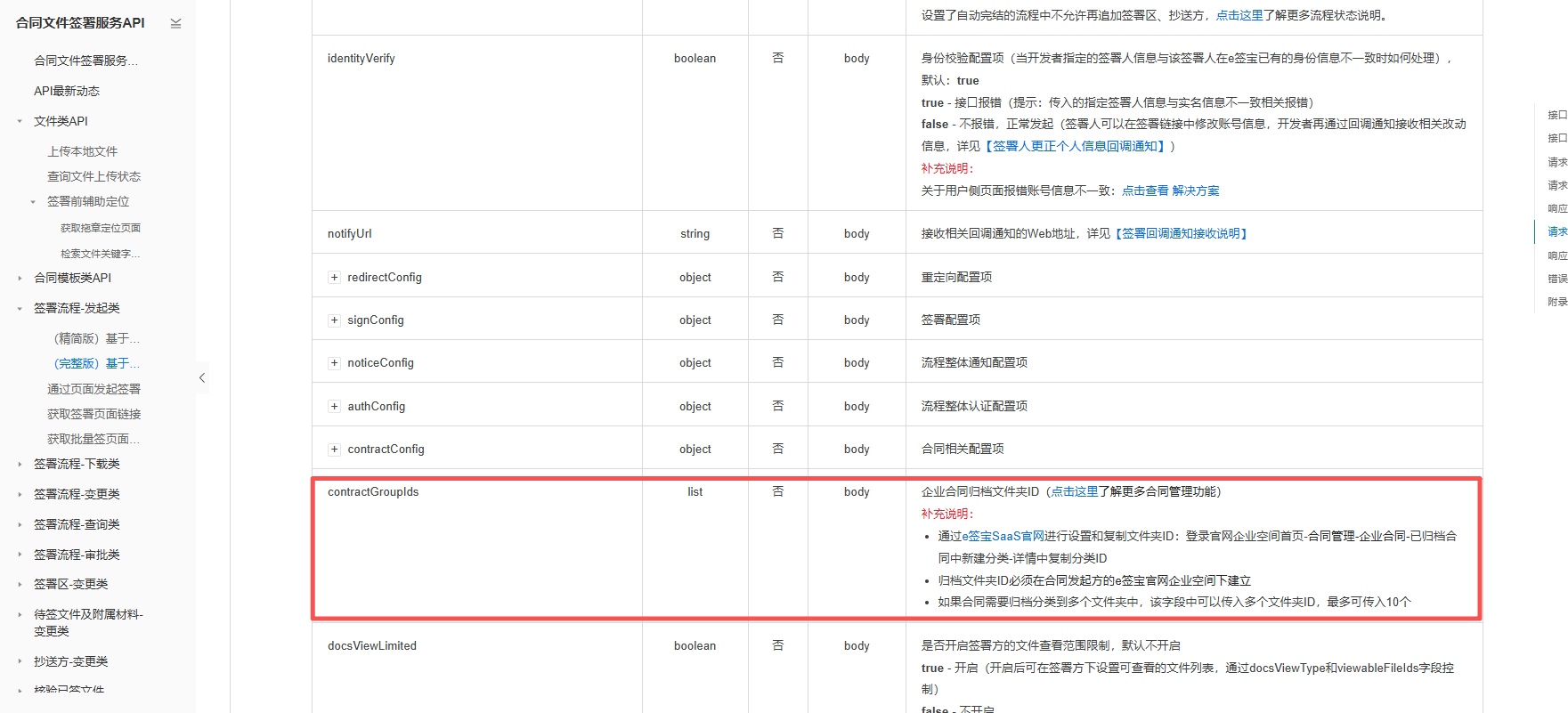Select the (精简版)基于… sidebar entry

coord(96,338)
